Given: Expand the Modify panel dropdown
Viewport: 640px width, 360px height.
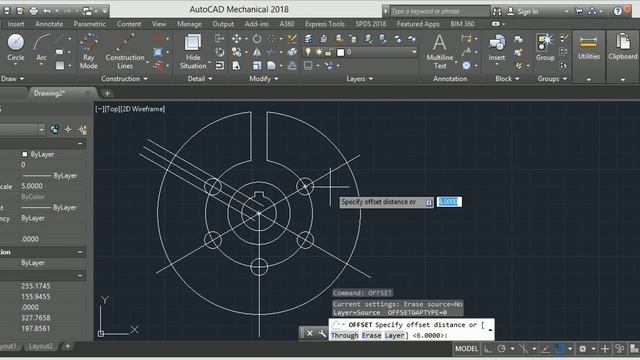Looking at the screenshot, I should (x=264, y=78).
